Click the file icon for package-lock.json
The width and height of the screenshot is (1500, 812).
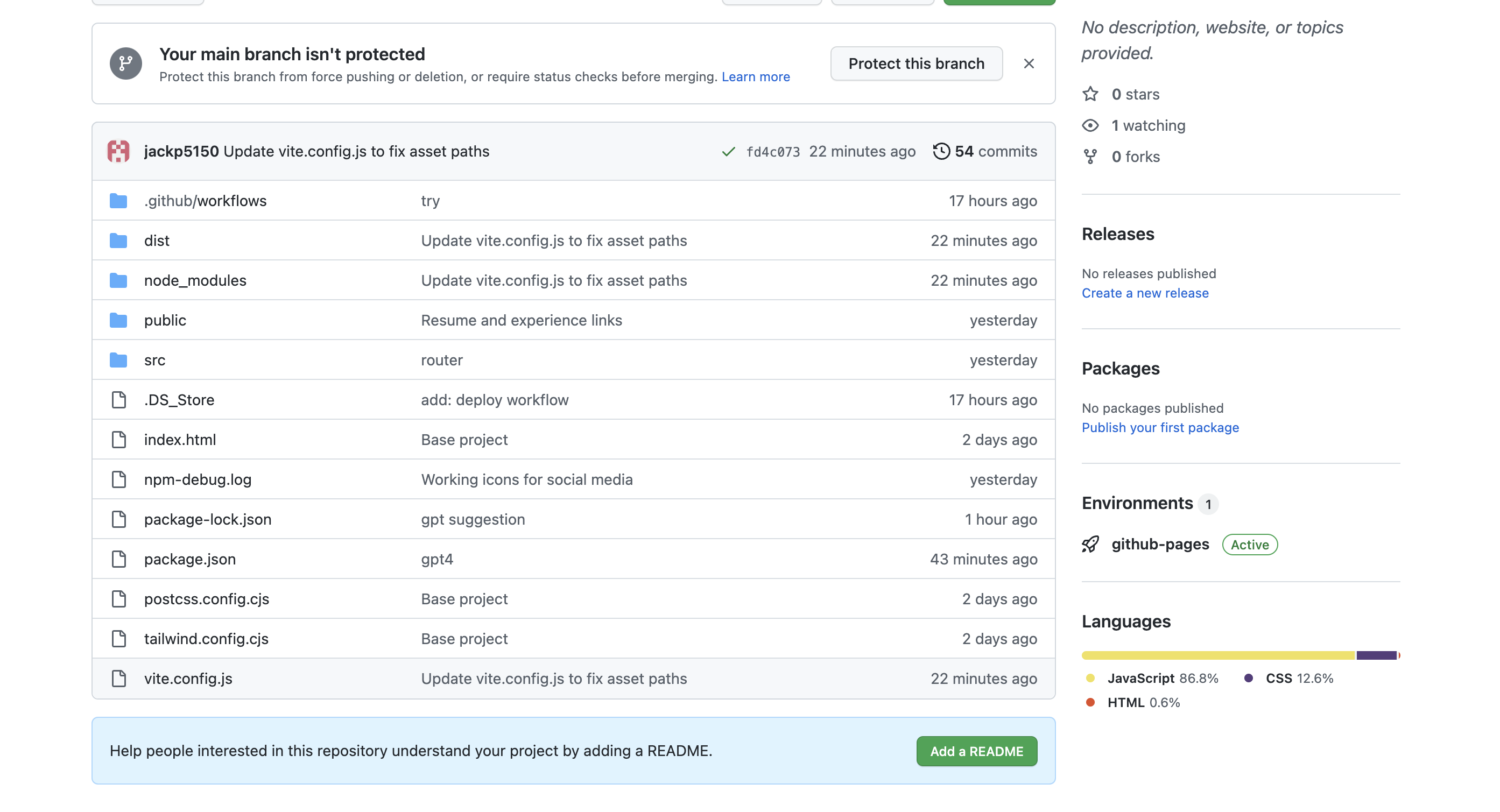(x=119, y=519)
